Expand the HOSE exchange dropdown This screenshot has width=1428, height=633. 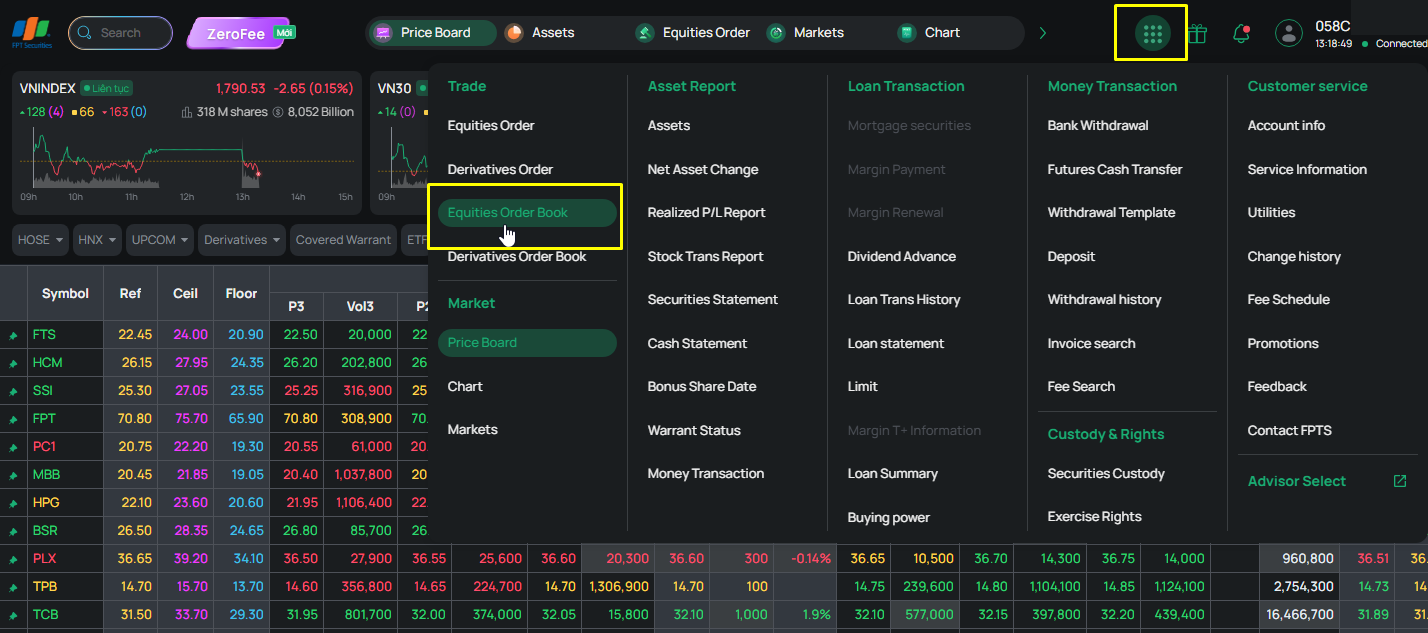(x=41, y=240)
